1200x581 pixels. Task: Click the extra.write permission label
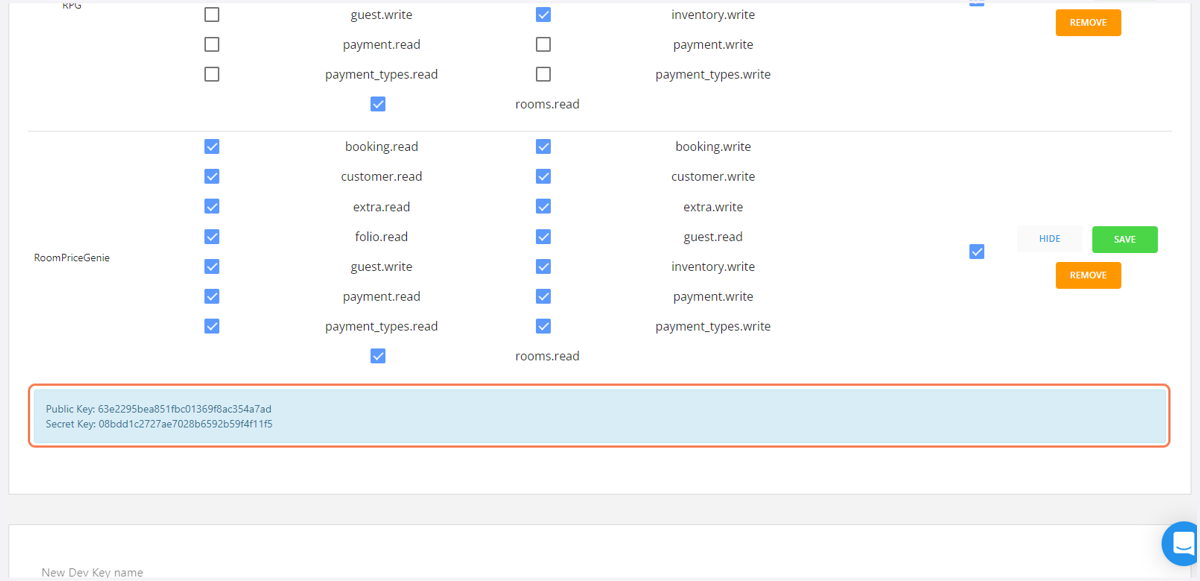713,207
